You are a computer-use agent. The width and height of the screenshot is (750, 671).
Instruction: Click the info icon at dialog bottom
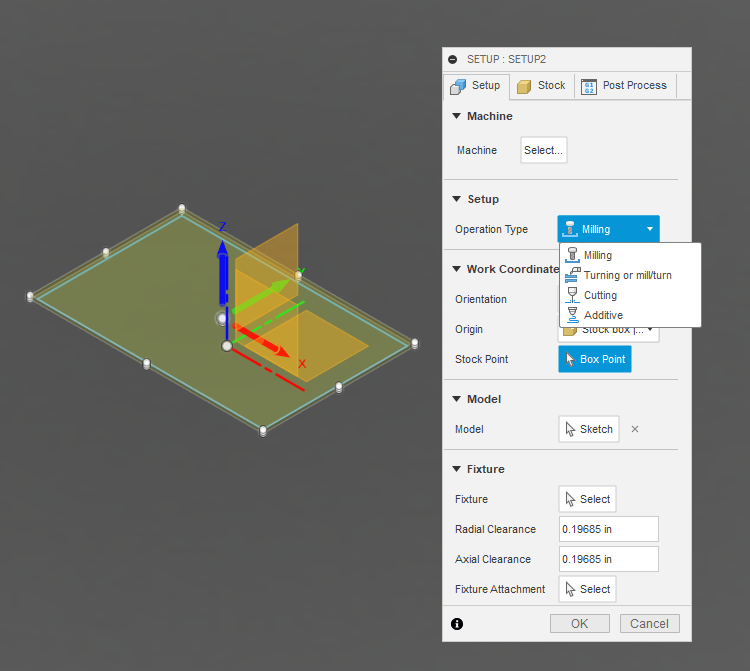pos(457,624)
